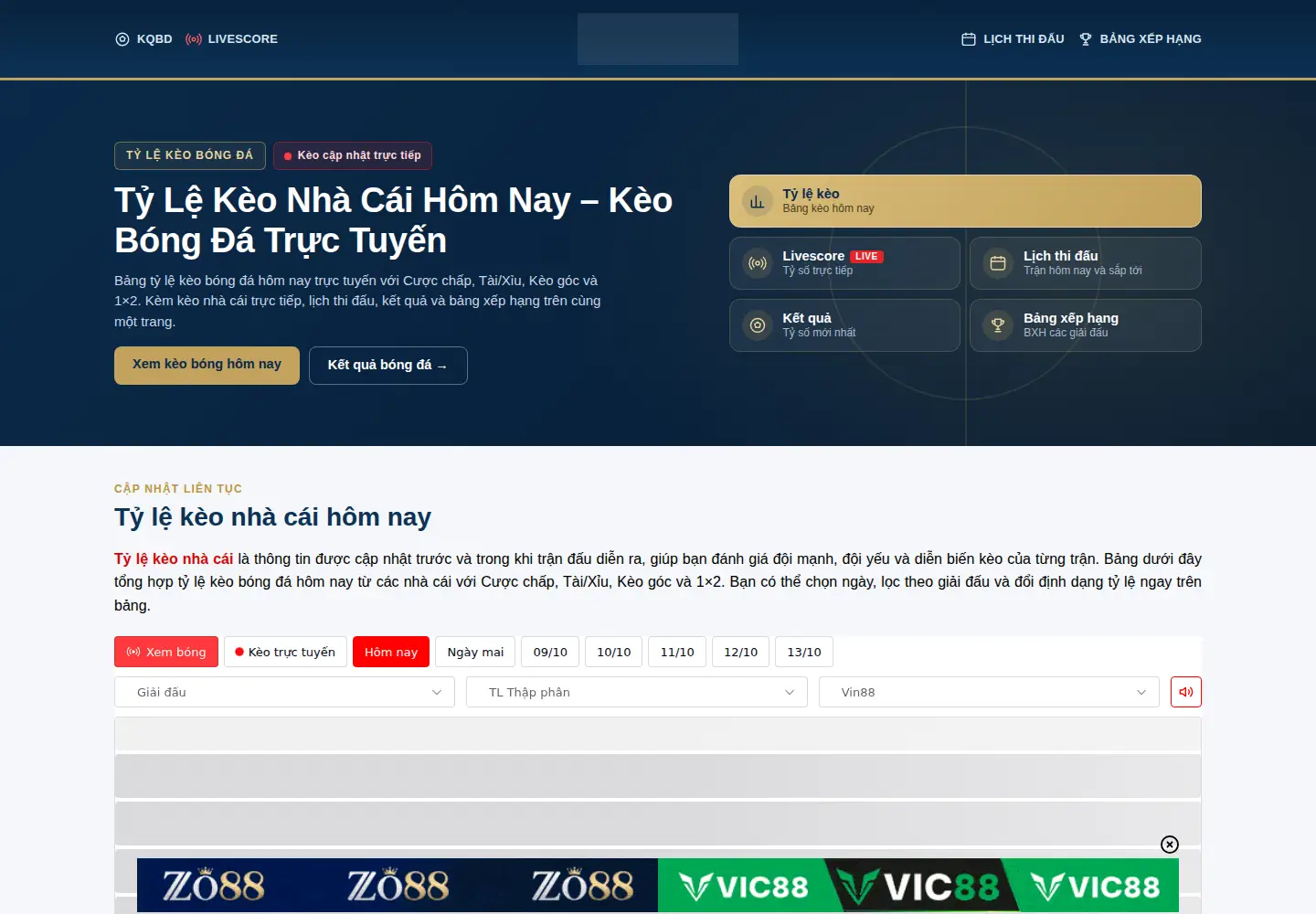Open the TL Thập phân odds format dropdown

pyautogui.click(x=637, y=692)
